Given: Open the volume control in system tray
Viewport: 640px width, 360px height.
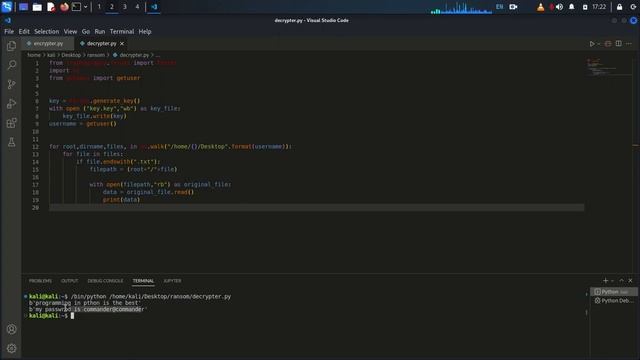Looking at the screenshot, I should click(x=560, y=7).
